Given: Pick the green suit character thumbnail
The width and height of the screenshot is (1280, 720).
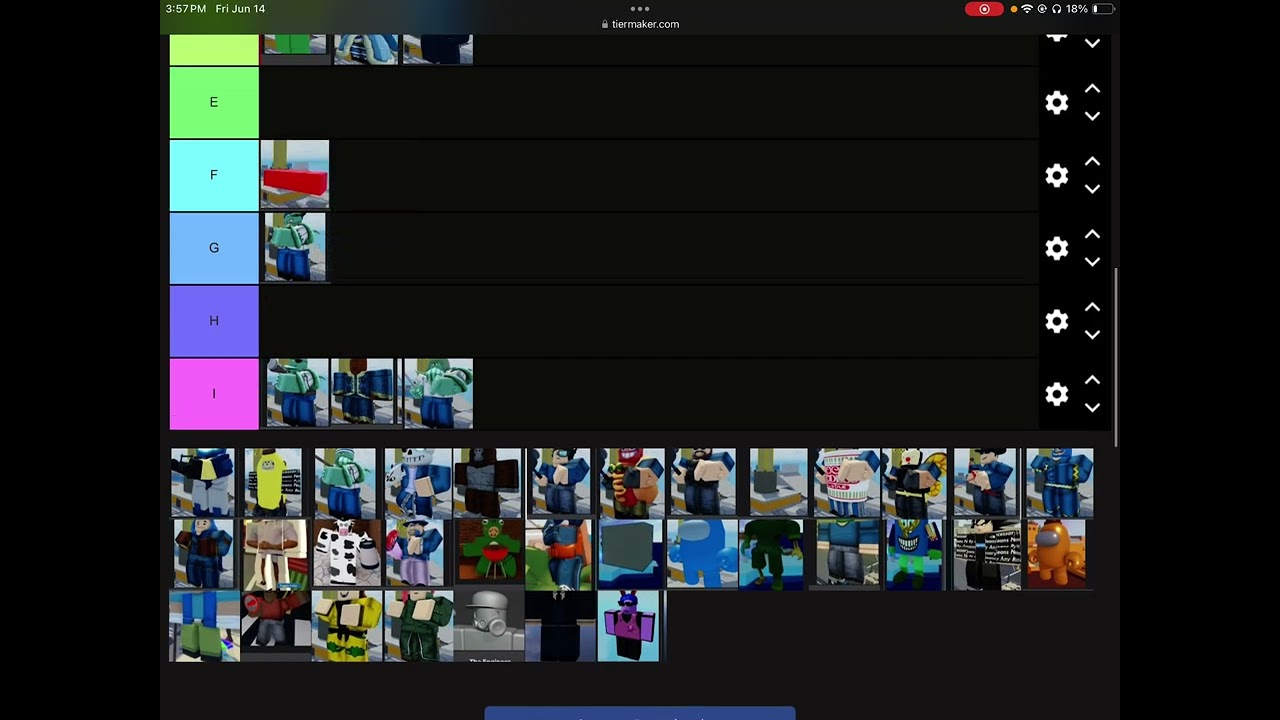Looking at the screenshot, I should pos(418,626).
